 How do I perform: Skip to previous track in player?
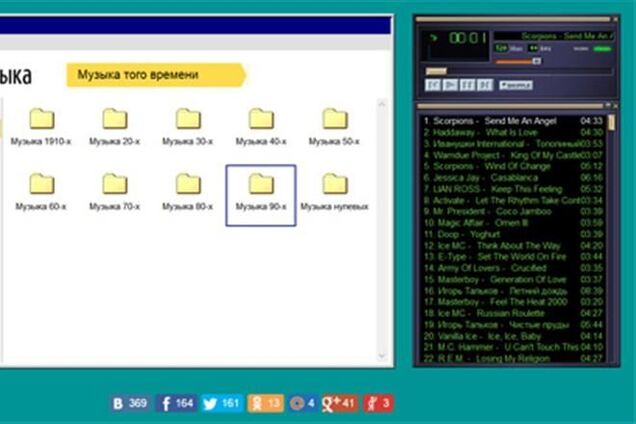432,85
